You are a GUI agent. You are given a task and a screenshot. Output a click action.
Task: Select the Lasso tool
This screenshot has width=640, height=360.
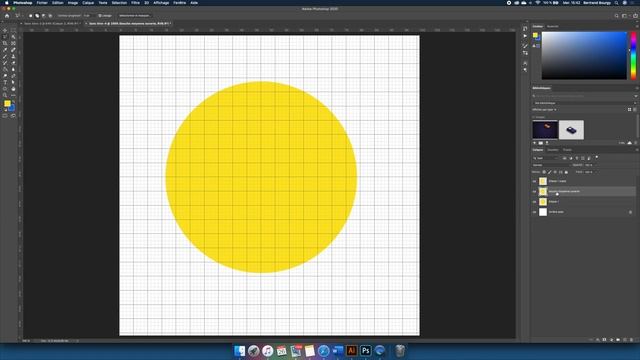(x=5, y=37)
